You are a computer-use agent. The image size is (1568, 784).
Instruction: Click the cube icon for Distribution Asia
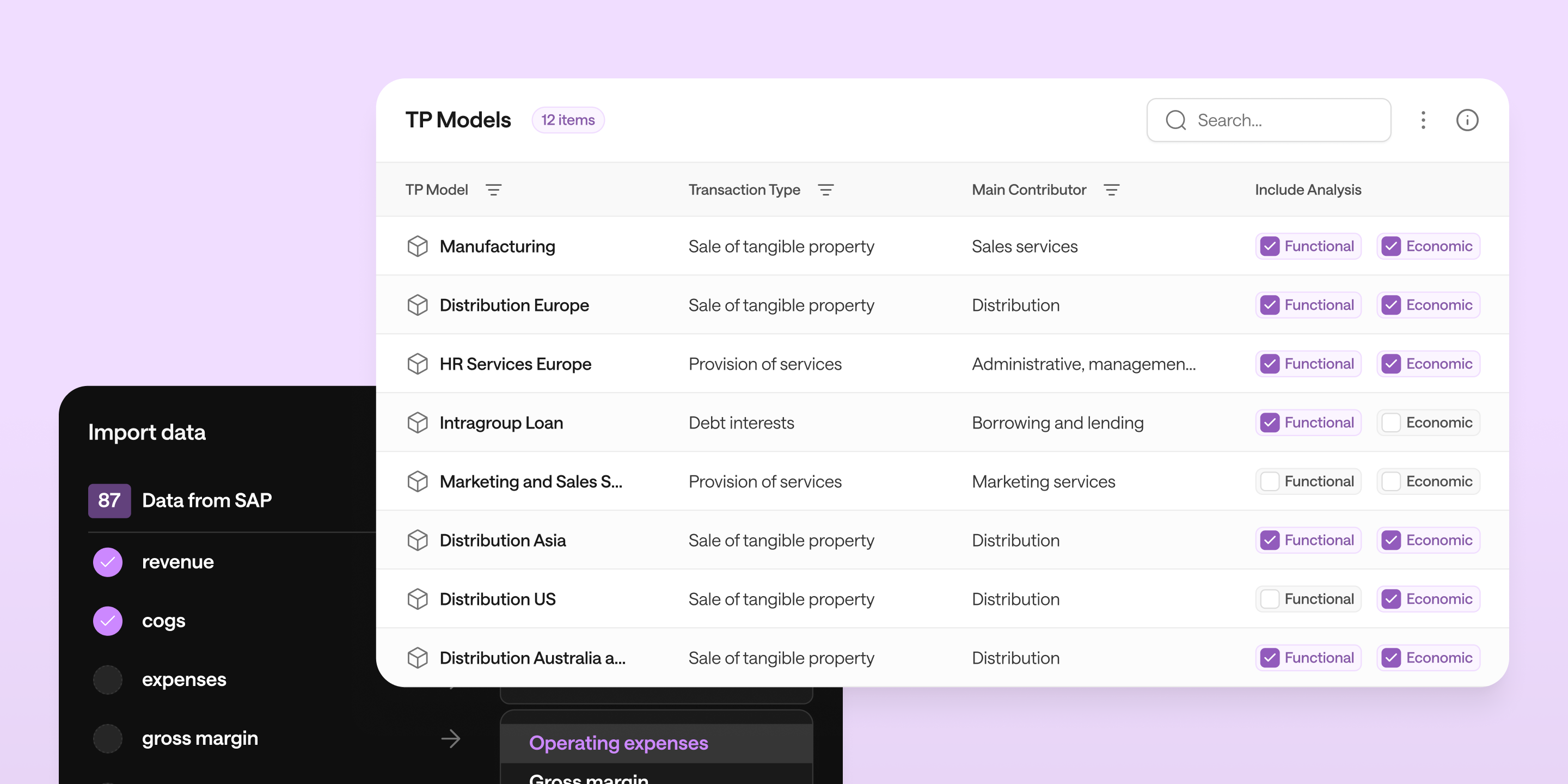pyautogui.click(x=418, y=540)
